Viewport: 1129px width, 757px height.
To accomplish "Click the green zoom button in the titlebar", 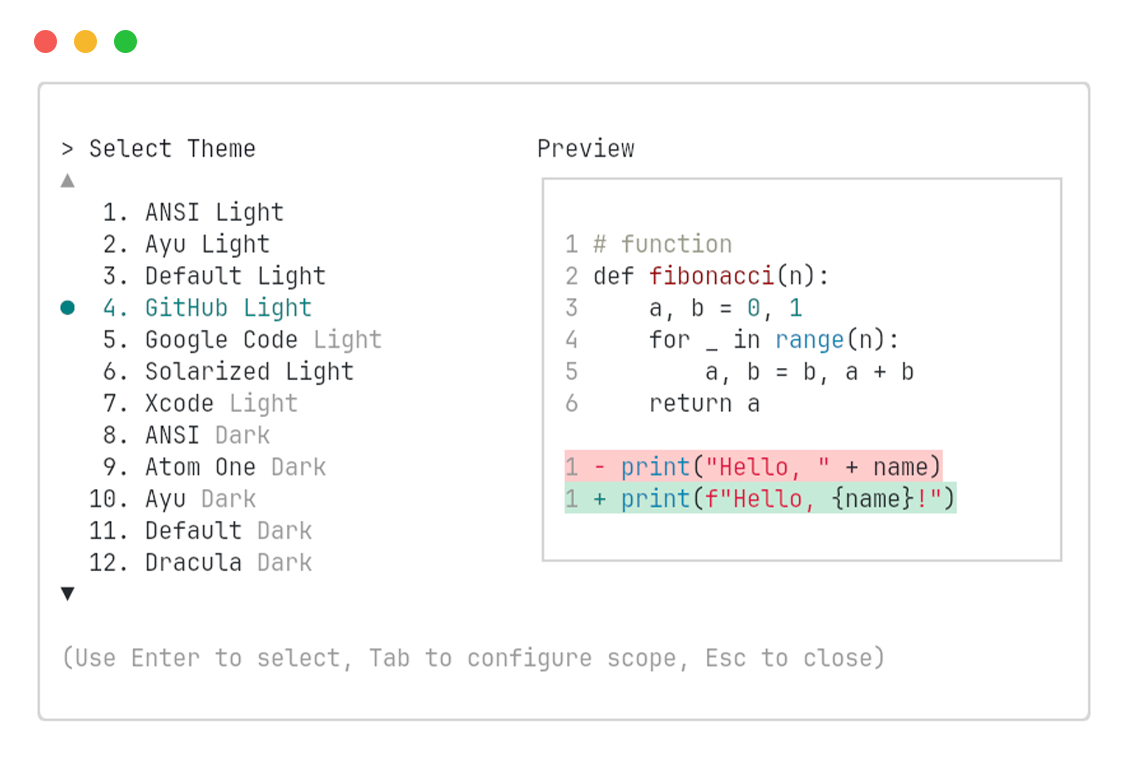I will [125, 41].
